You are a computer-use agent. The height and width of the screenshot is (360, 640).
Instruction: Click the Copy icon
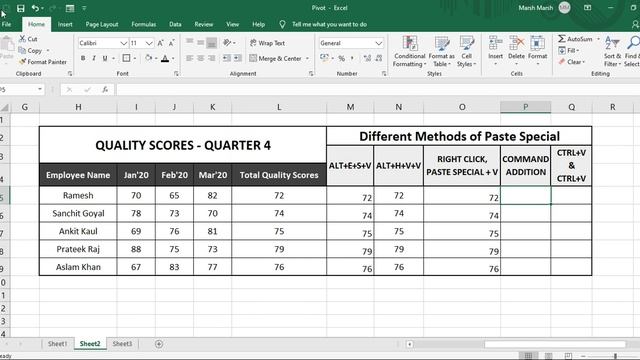pos(22,50)
